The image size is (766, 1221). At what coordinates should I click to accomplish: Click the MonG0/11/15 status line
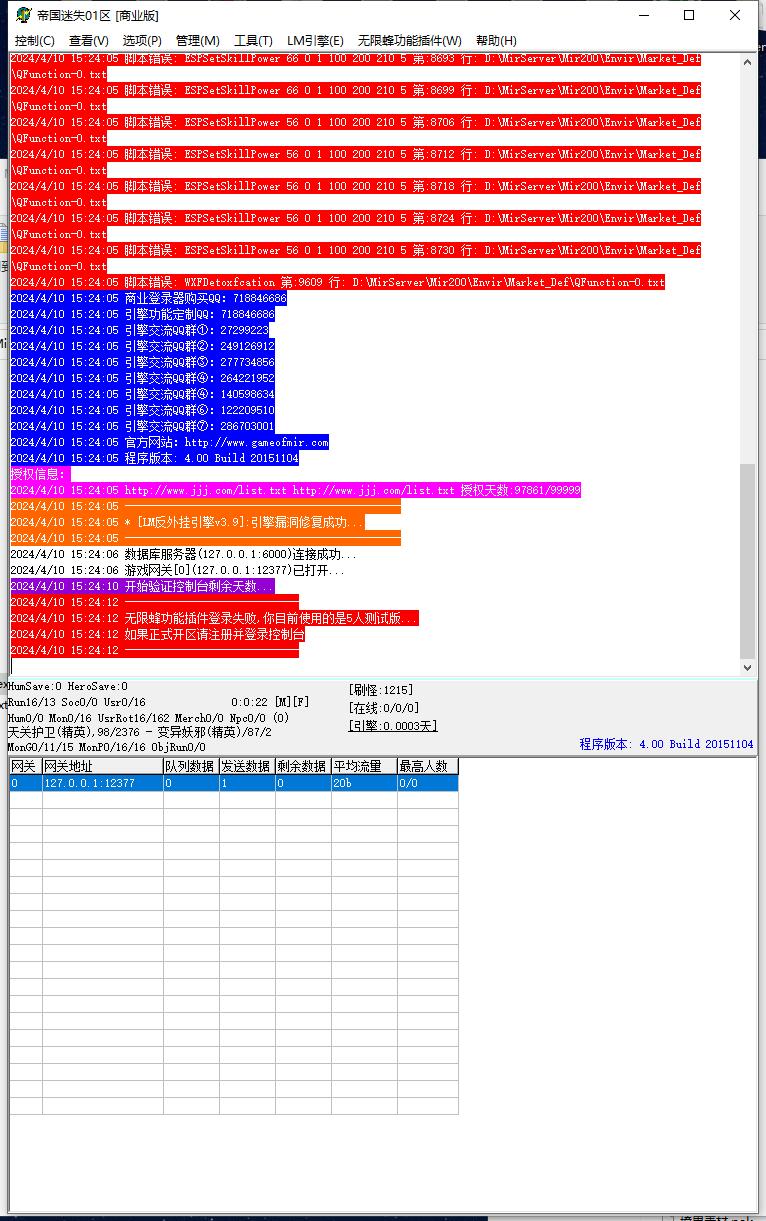(106, 747)
